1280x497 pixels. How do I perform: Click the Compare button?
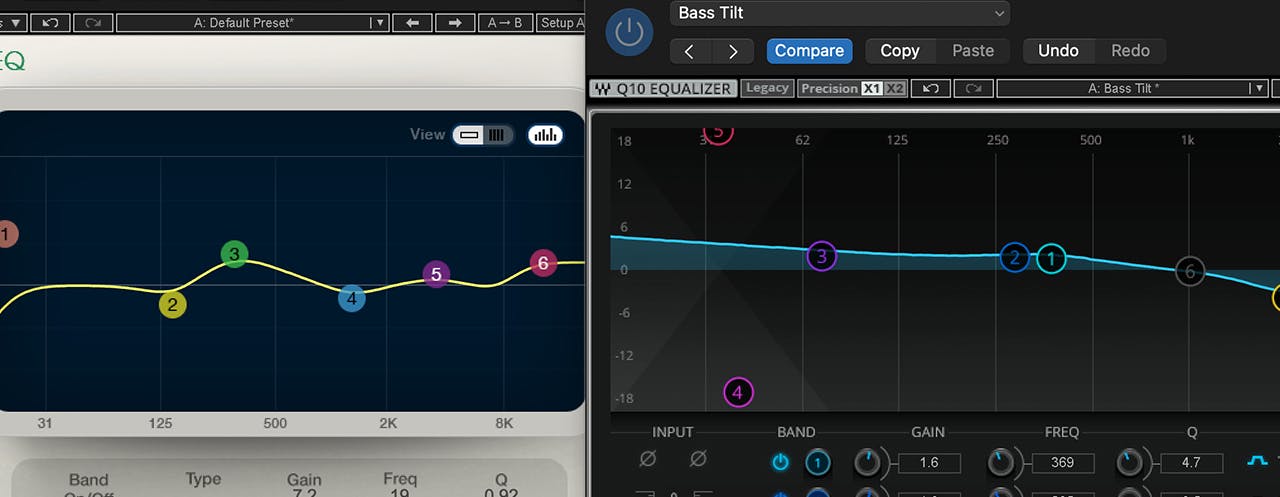coord(809,51)
